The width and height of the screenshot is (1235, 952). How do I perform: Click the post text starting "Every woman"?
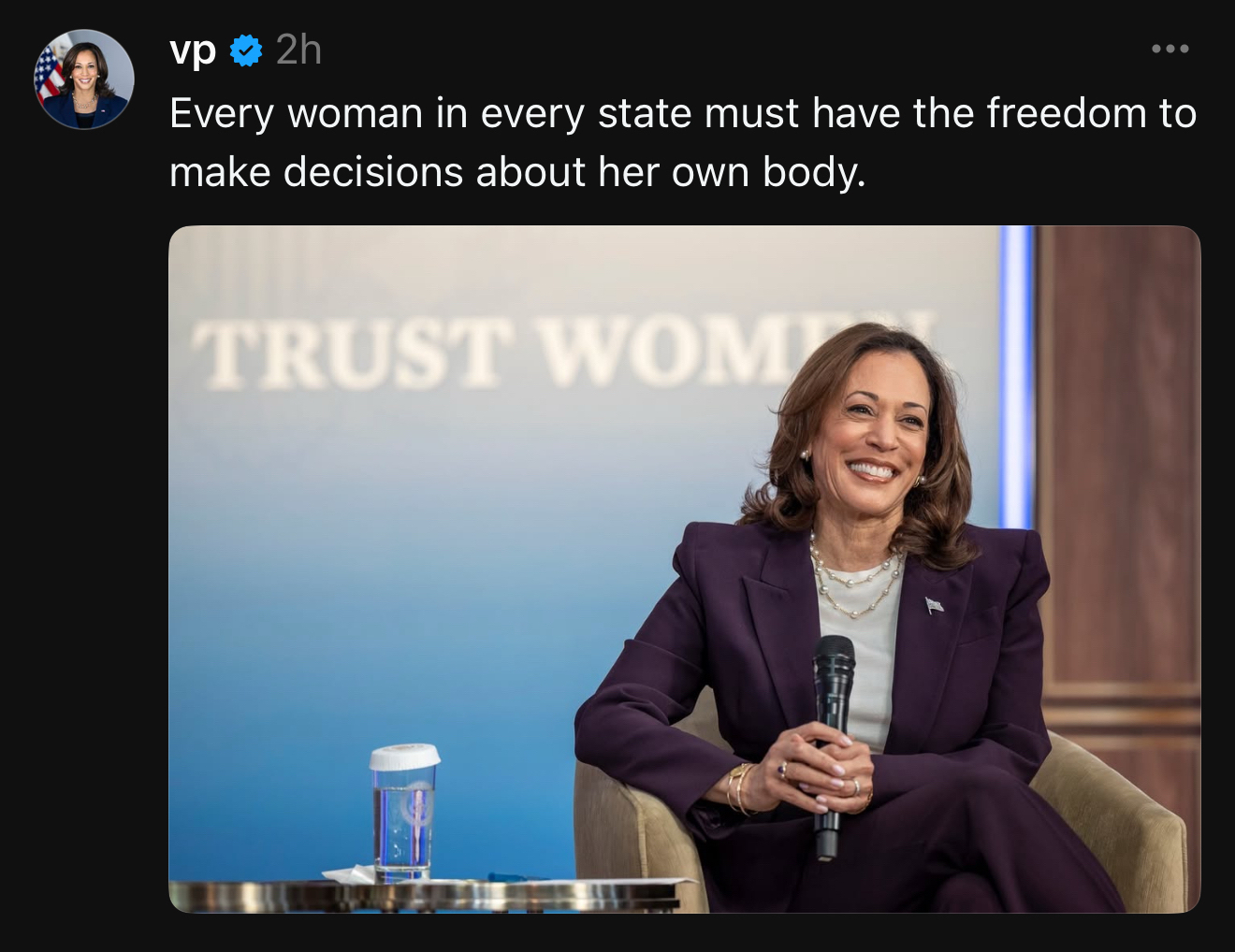(683, 142)
